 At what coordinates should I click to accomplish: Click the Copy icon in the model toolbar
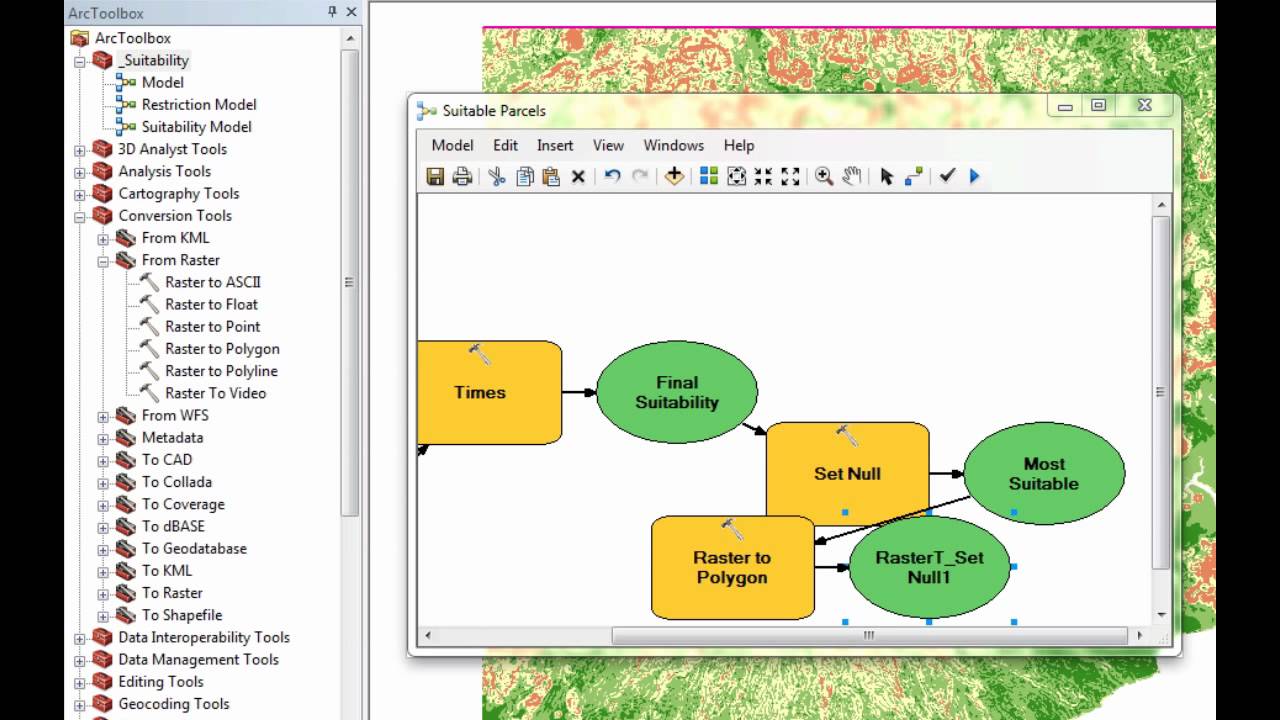click(x=524, y=176)
